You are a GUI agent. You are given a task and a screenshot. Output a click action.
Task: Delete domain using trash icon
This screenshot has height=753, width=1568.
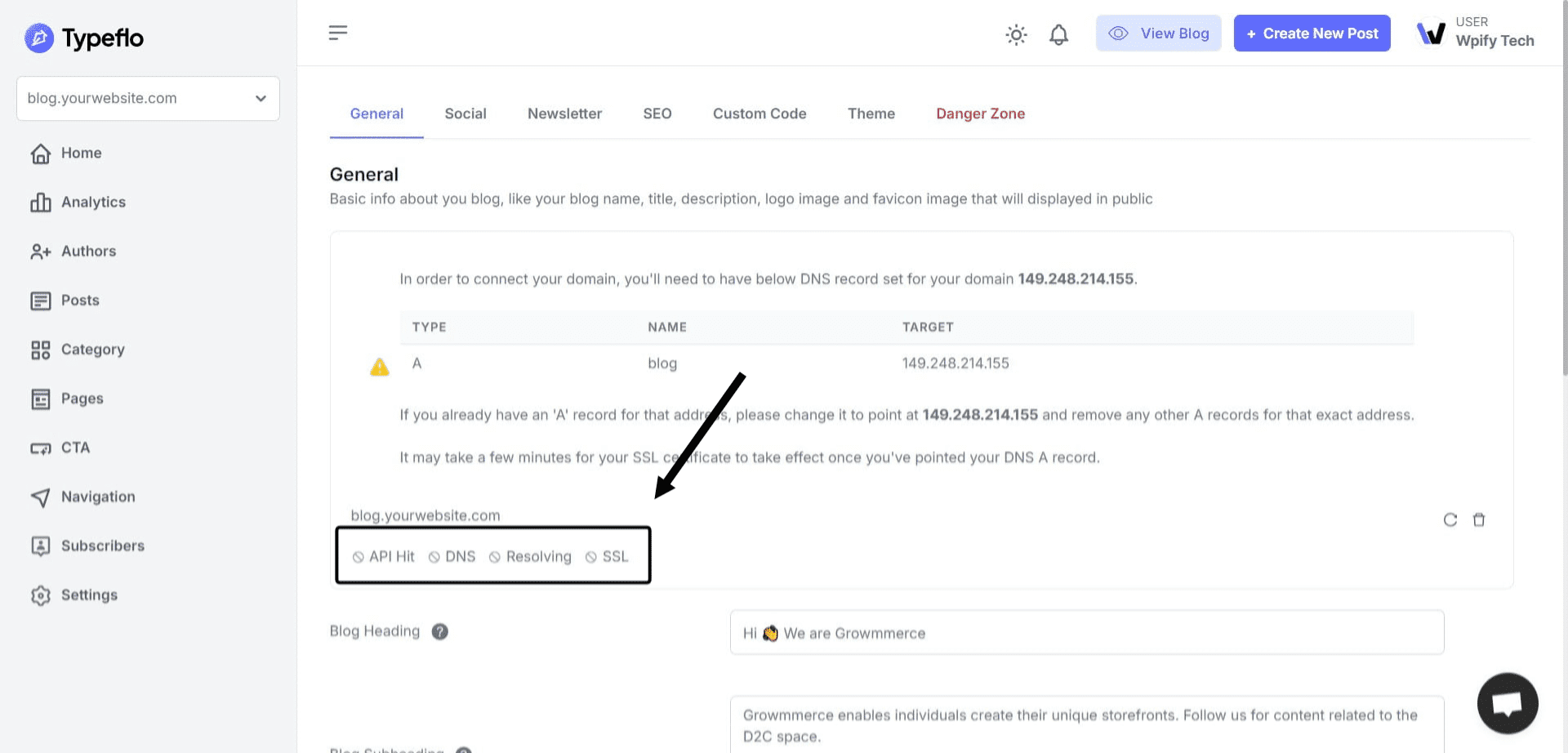pyautogui.click(x=1479, y=520)
